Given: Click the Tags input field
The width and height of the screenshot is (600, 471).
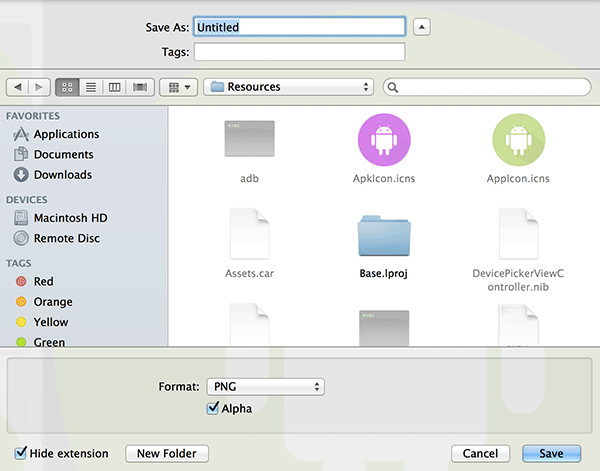Looking at the screenshot, I should [x=300, y=52].
